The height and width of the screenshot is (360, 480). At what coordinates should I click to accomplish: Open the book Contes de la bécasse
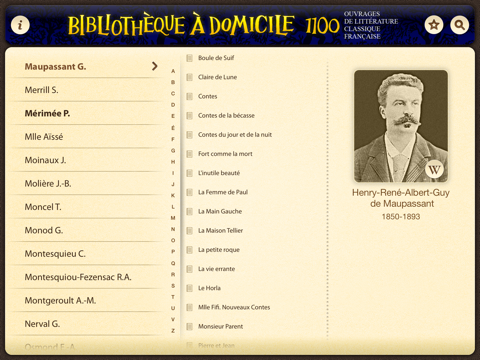tap(226, 116)
